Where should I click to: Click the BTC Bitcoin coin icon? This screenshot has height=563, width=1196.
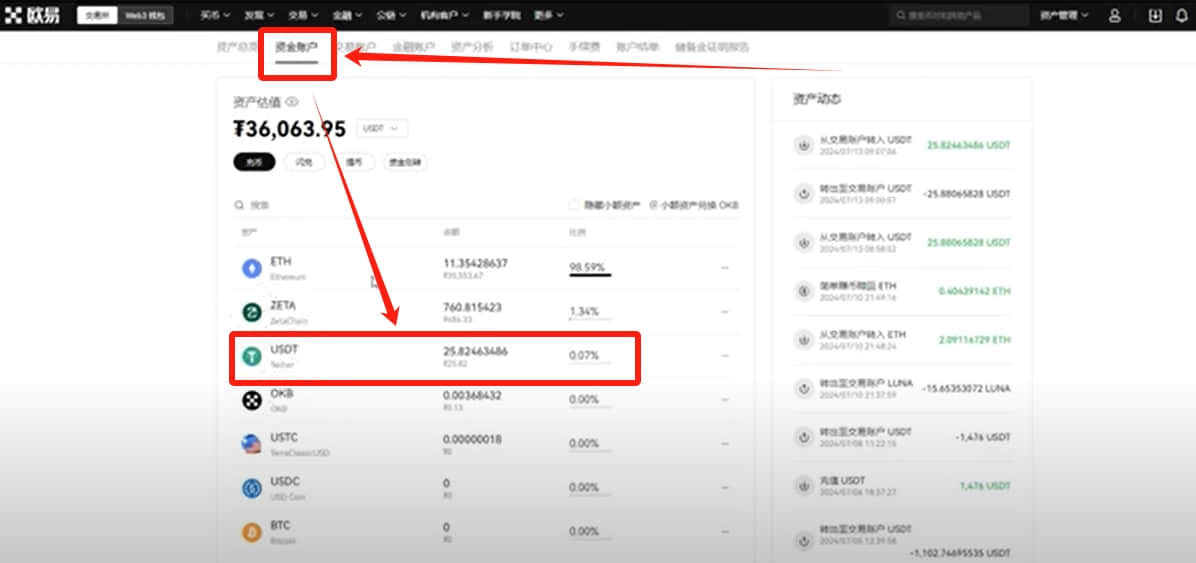[x=252, y=532]
